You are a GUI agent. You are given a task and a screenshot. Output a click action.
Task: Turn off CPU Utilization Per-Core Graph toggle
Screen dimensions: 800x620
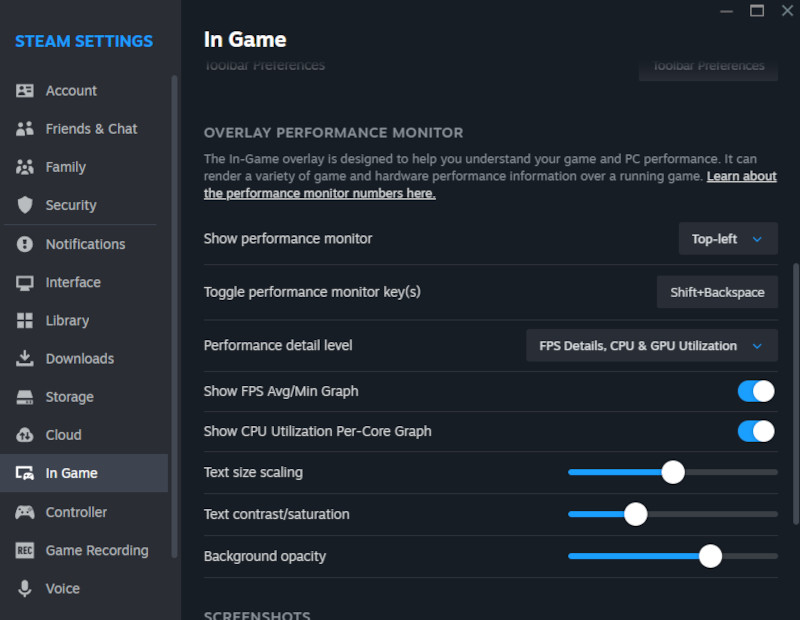click(756, 431)
